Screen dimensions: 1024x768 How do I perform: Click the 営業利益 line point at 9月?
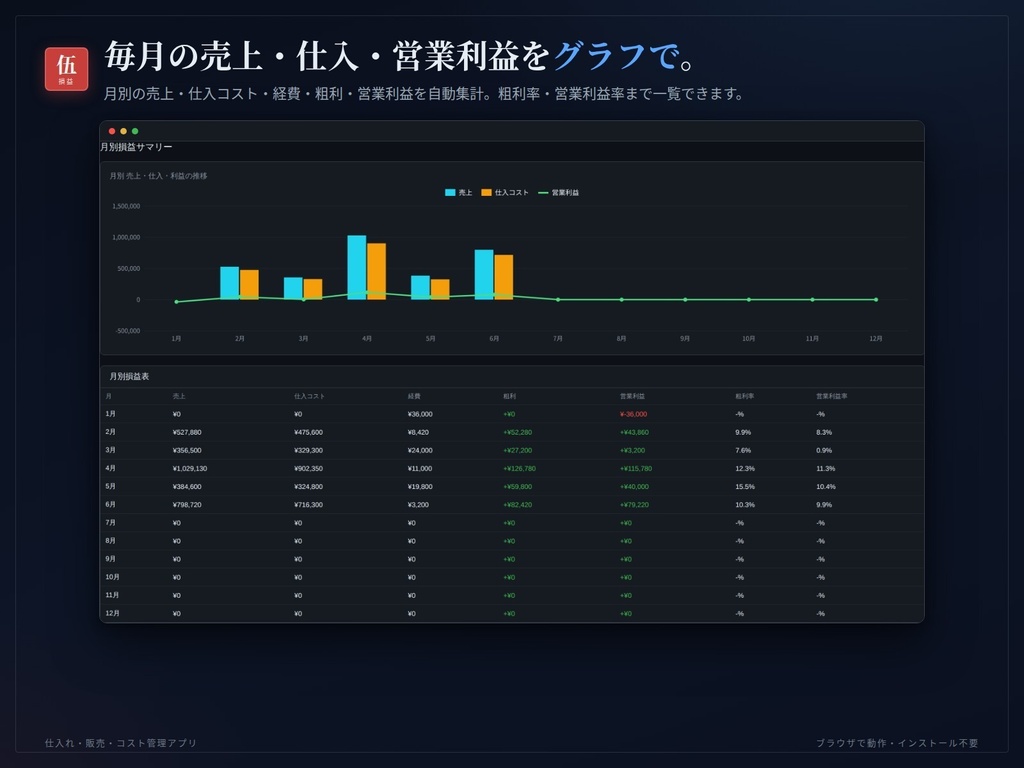click(685, 300)
